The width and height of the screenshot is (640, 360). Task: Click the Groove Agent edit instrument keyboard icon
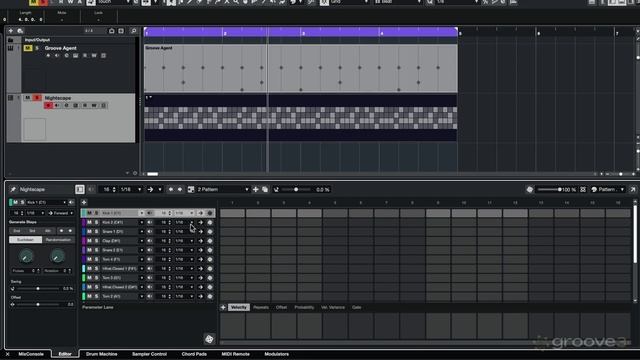click(x=76, y=56)
